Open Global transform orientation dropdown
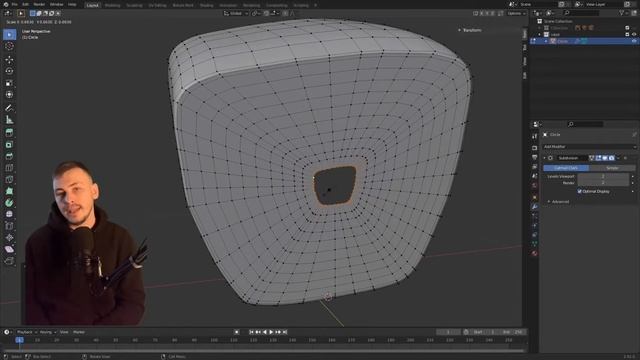This screenshot has width=640, height=360. pos(236,13)
